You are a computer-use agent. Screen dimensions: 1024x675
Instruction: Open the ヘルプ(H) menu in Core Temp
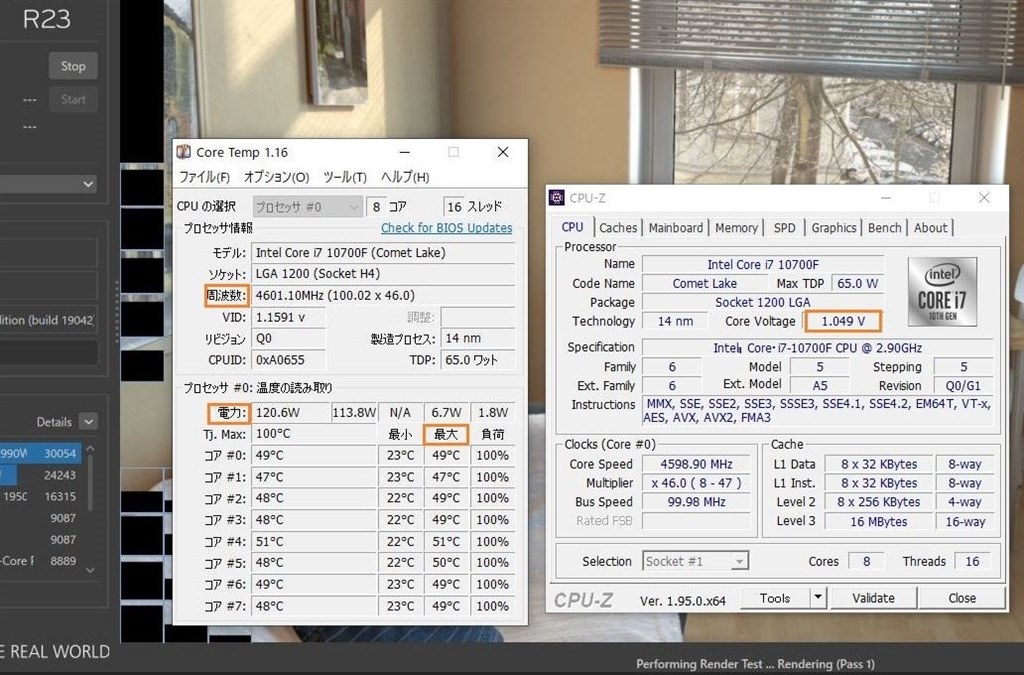point(405,177)
